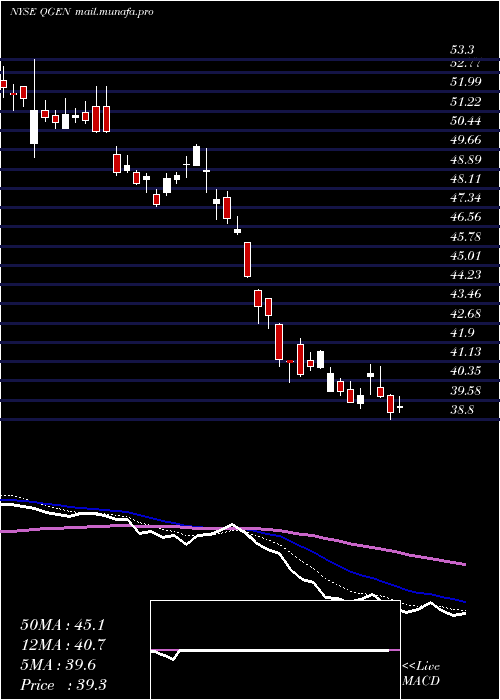Click the last small candle on the right
Image resolution: width=500 pixels, height=700 pixels.
point(400,406)
